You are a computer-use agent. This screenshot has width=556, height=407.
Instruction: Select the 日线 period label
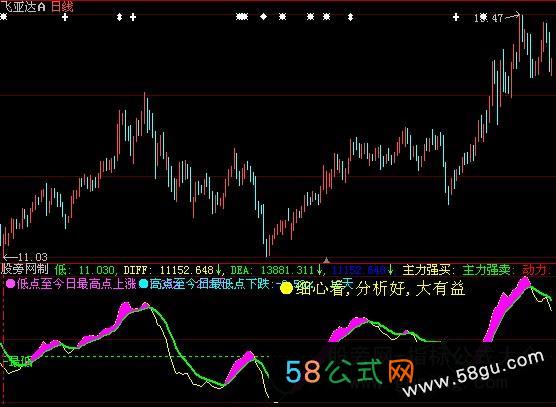click(62, 7)
